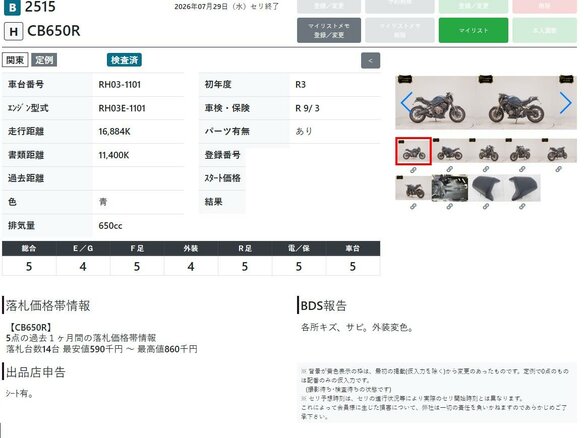Click the green マイリスト button
584x438 pixels.
point(473,30)
